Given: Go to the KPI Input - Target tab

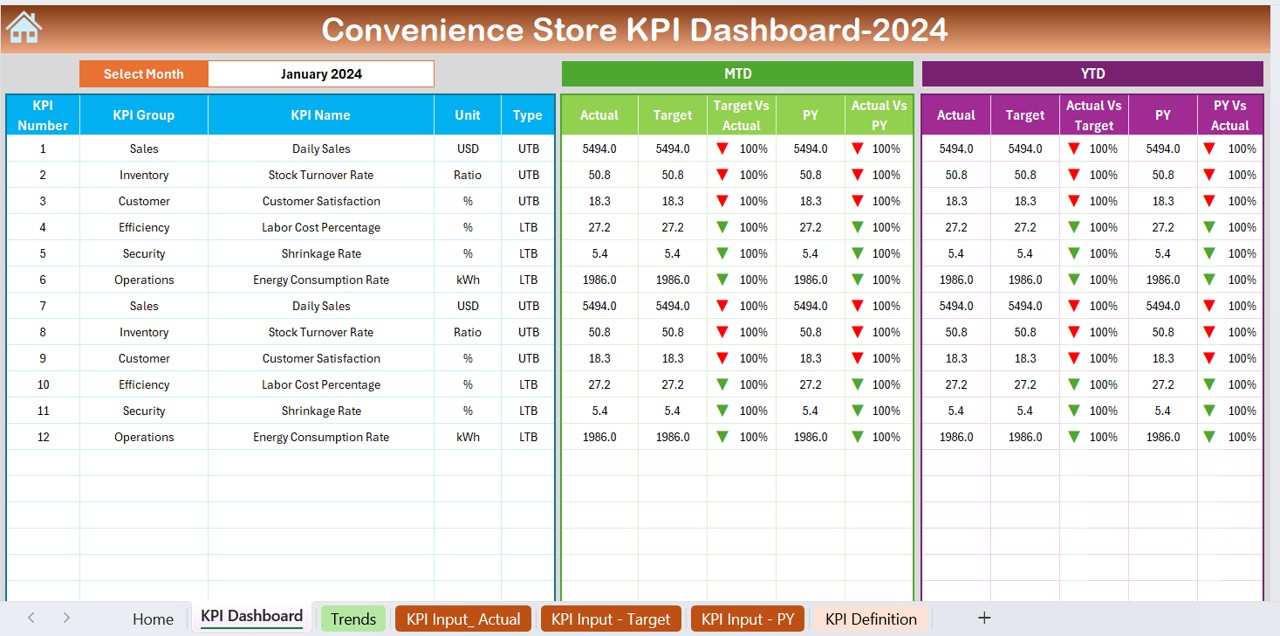Looking at the screenshot, I should (x=610, y=619).
